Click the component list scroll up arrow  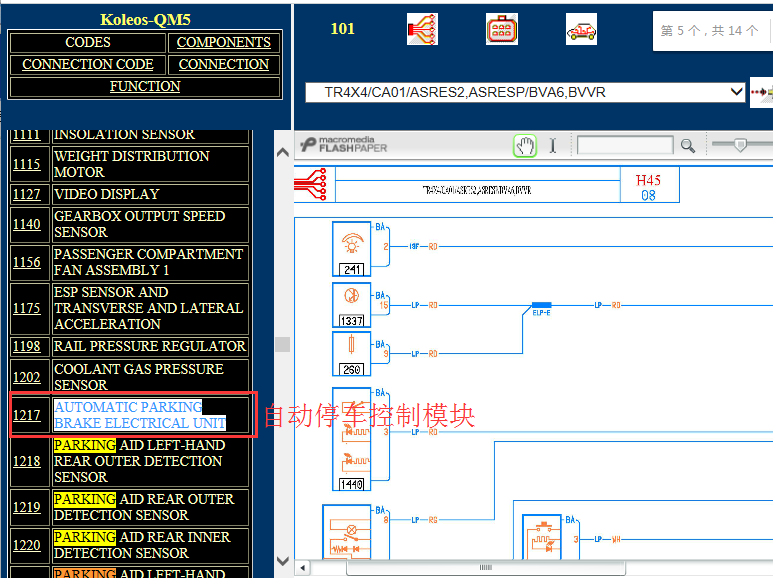pos(282,152)
